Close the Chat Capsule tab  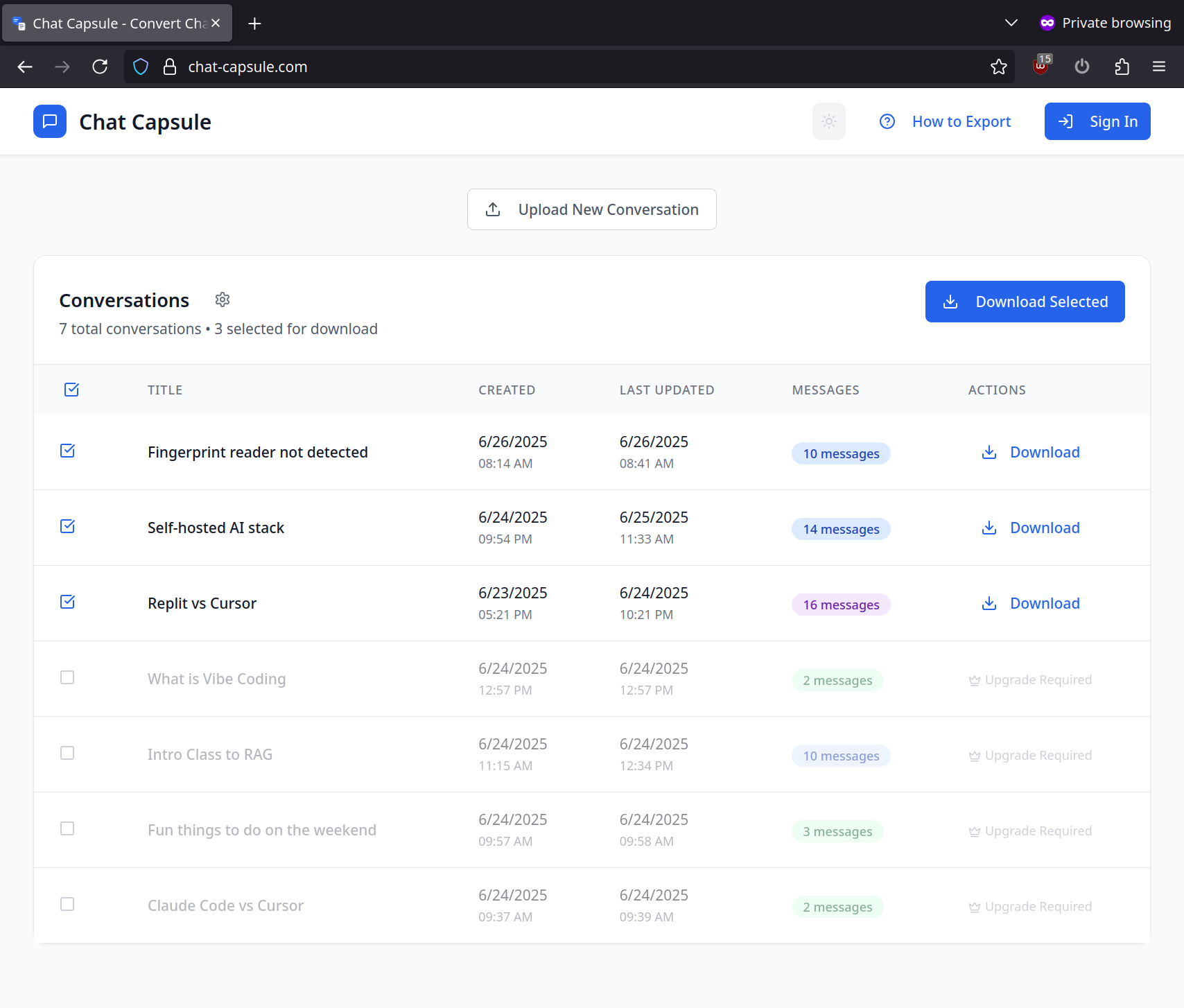[216, 23]
